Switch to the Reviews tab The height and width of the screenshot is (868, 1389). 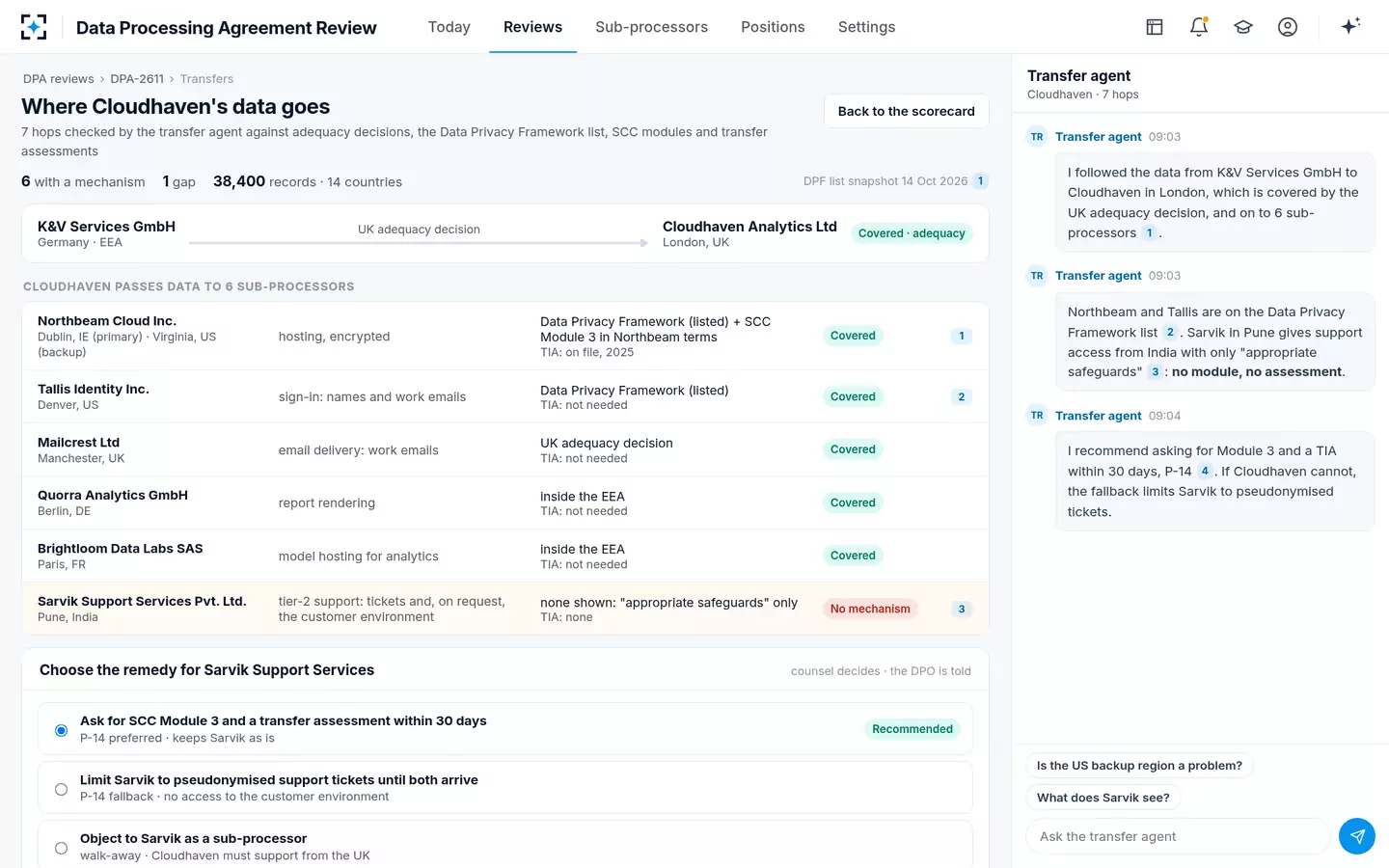[x=532, y=27]
